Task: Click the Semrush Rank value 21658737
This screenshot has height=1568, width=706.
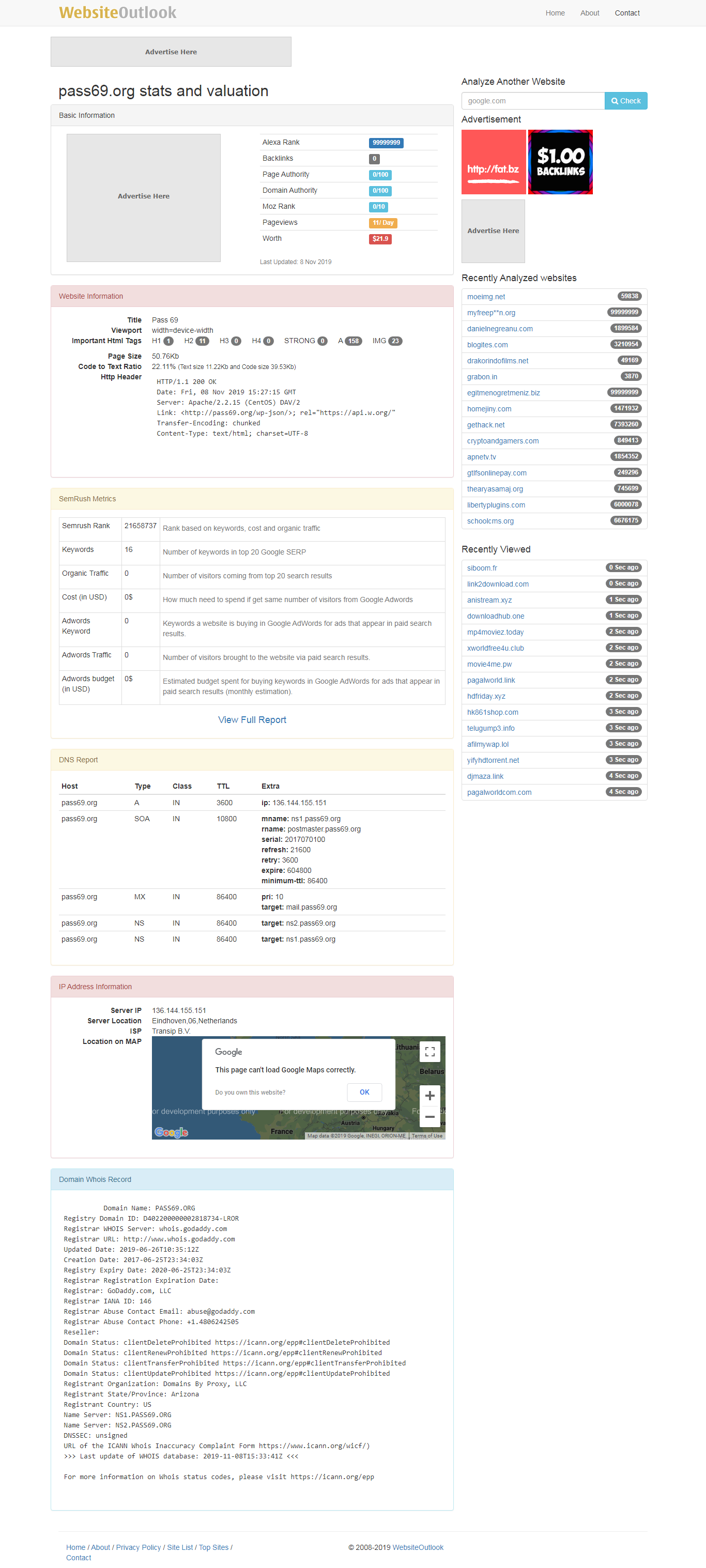Action: coord(141,525)
